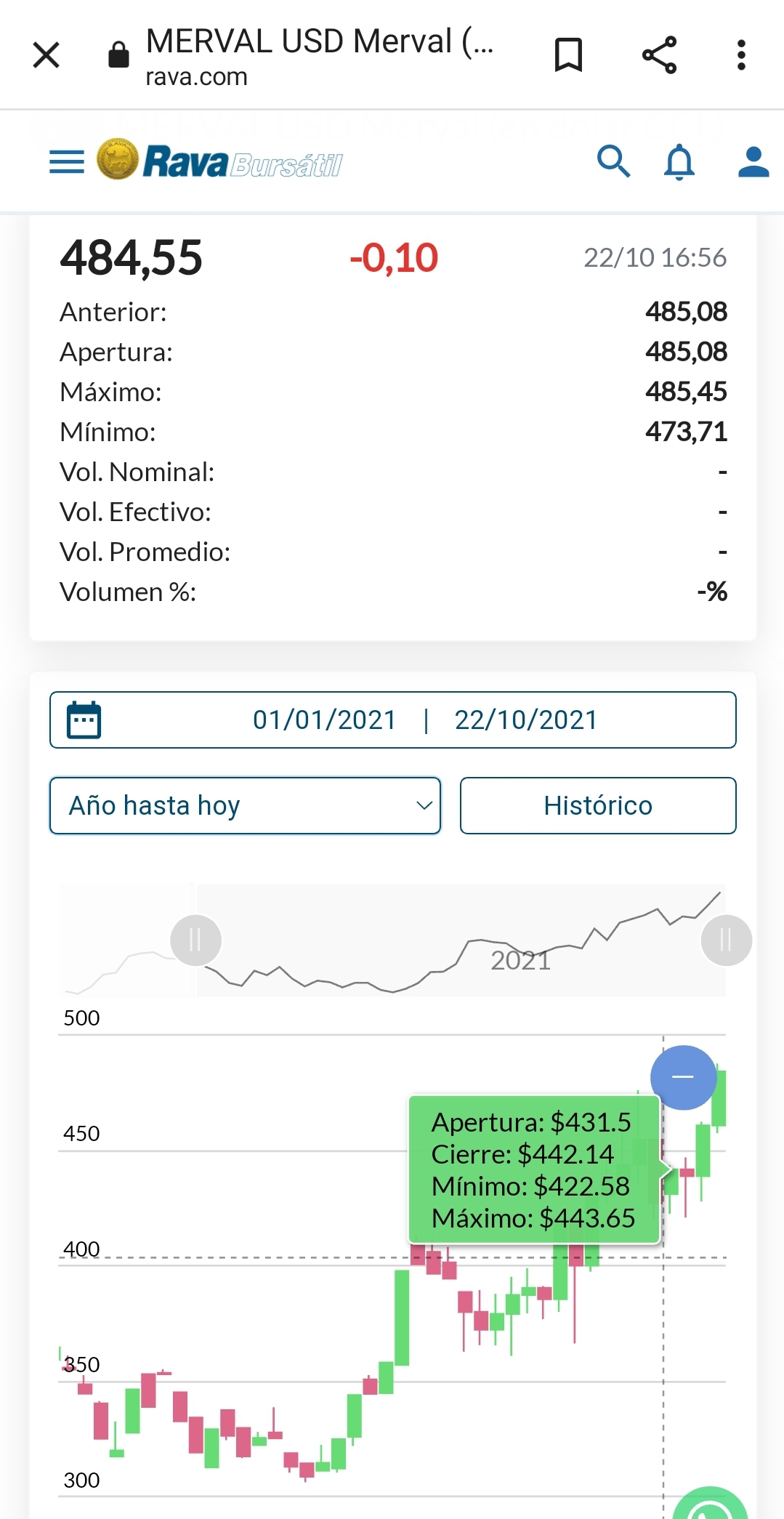Click the blue zoom-out minus button
The height and width of the screenshot is (1519, 784).
pyautogui.click(x=683, y=1077)
